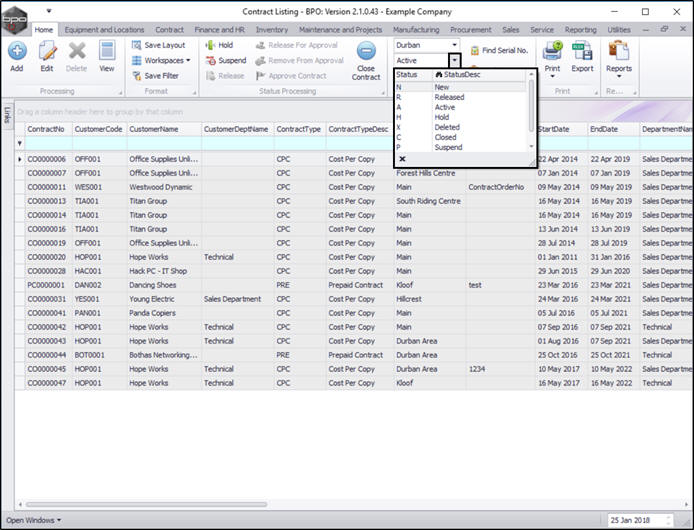Open the Service ribbon tab
Viewport: 694px width, 530px height.
(542, 30)
